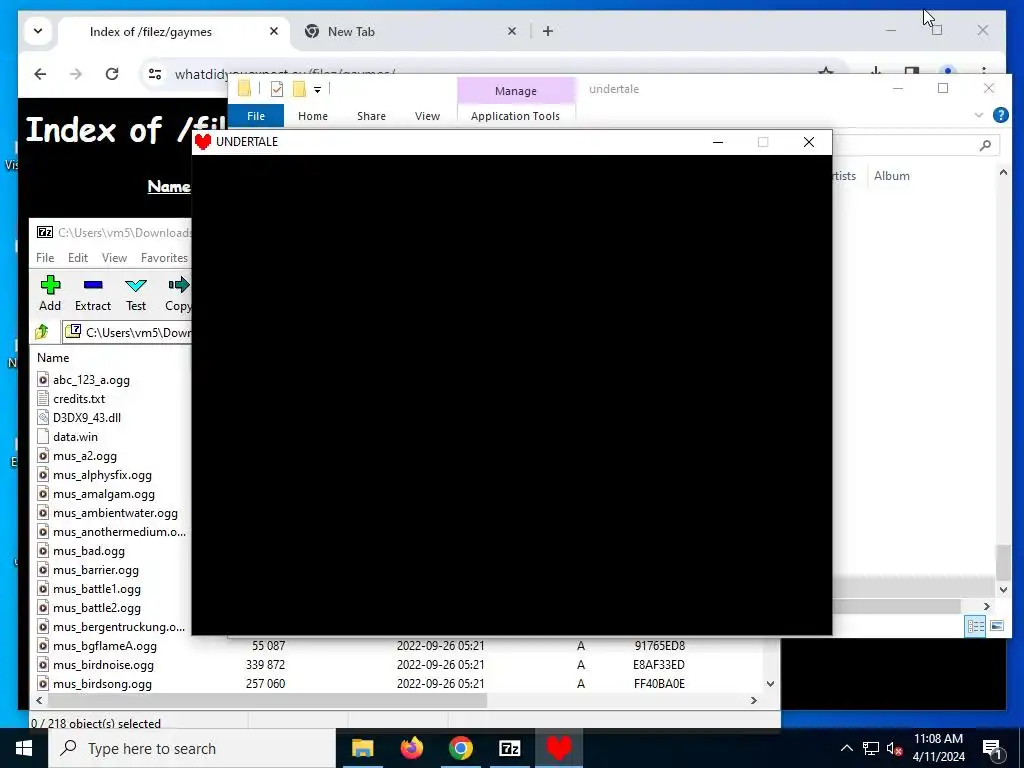Click the Explorer search magnifier icon
This screenshot has width=1024, height=768.
click(985, 145)
